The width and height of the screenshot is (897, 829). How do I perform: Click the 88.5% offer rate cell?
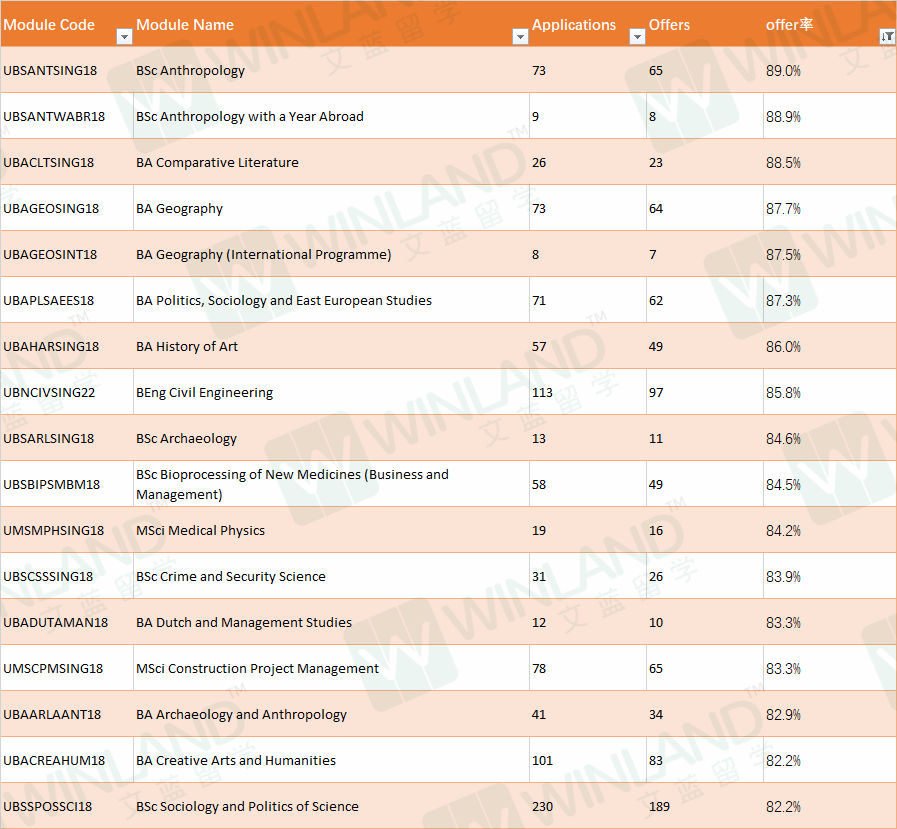click(x=829, y=162)
